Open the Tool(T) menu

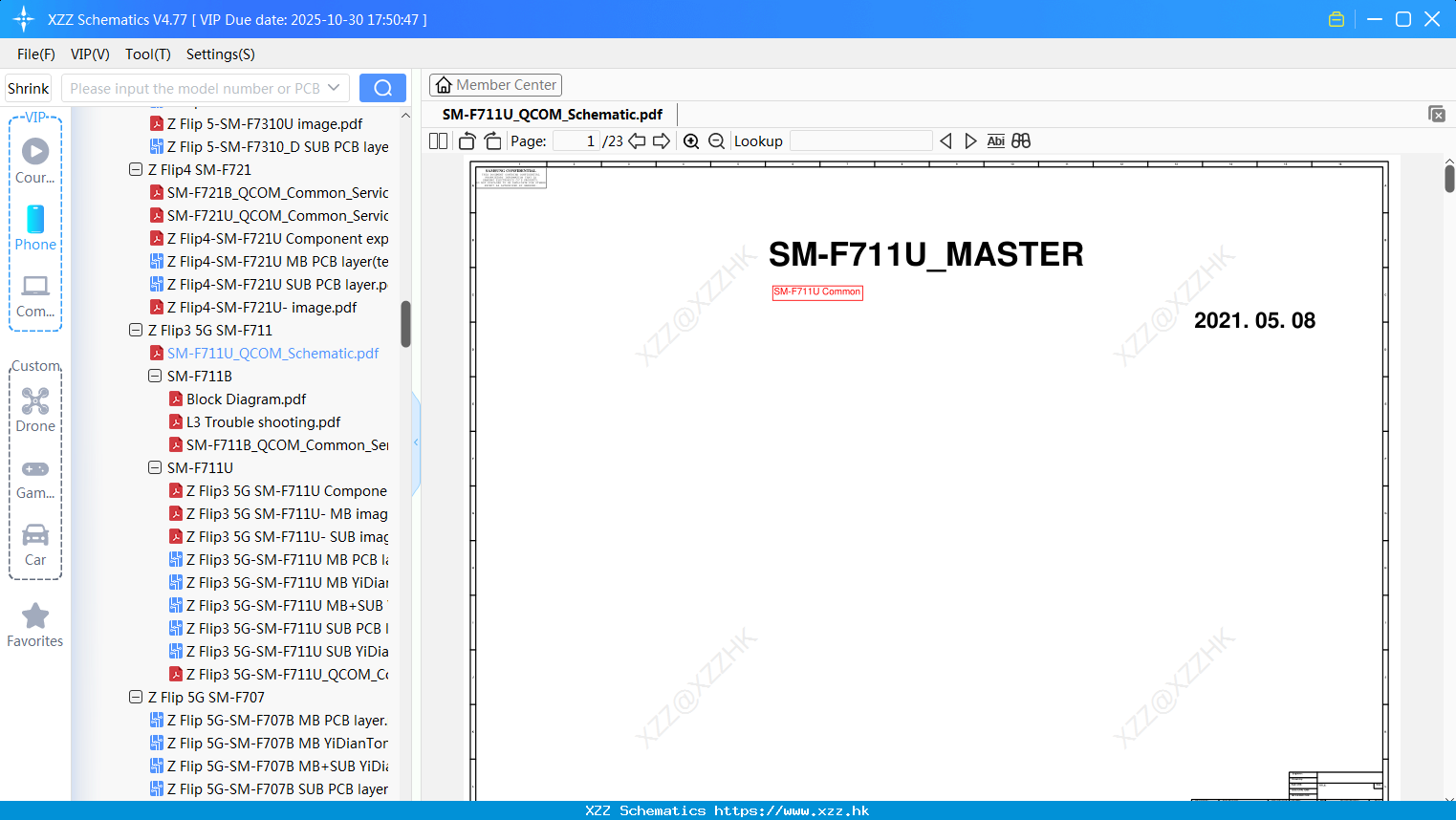148,54
